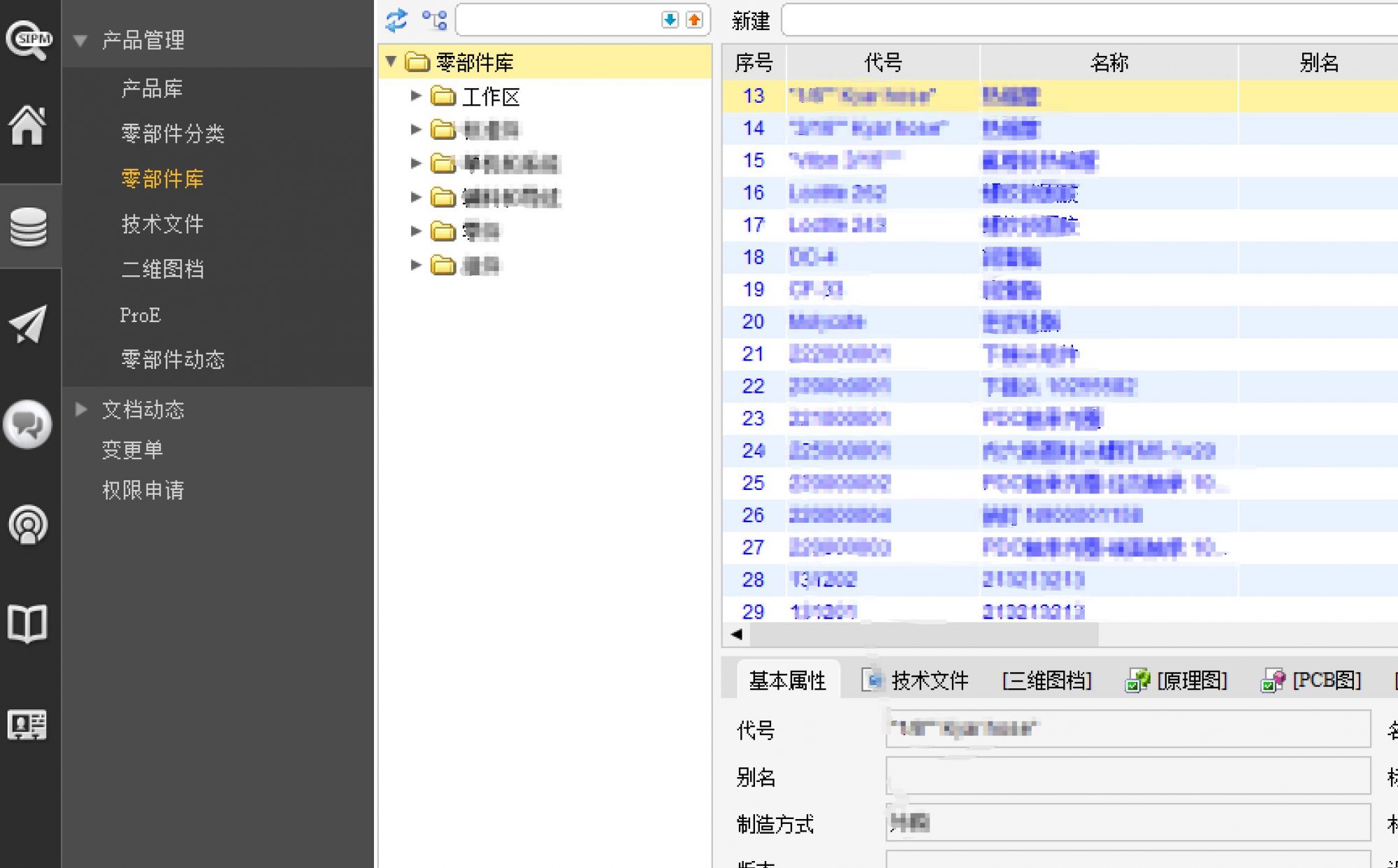Open the home icon in sidebar

coord(27,126)
